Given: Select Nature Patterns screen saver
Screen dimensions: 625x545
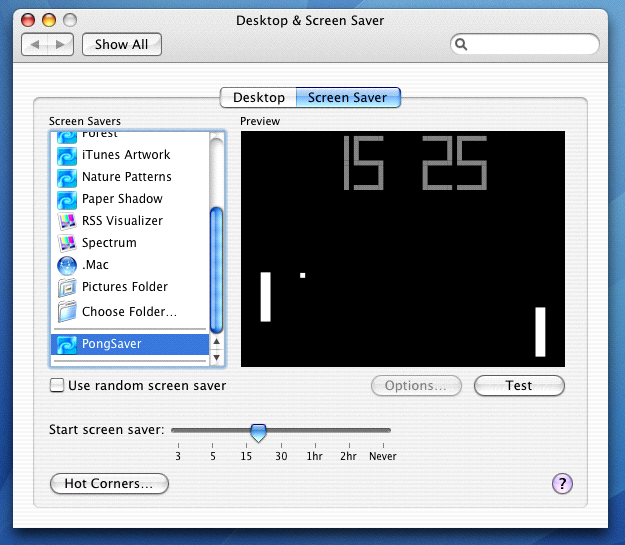Looking at the screenshot, I should click(130, 177).
